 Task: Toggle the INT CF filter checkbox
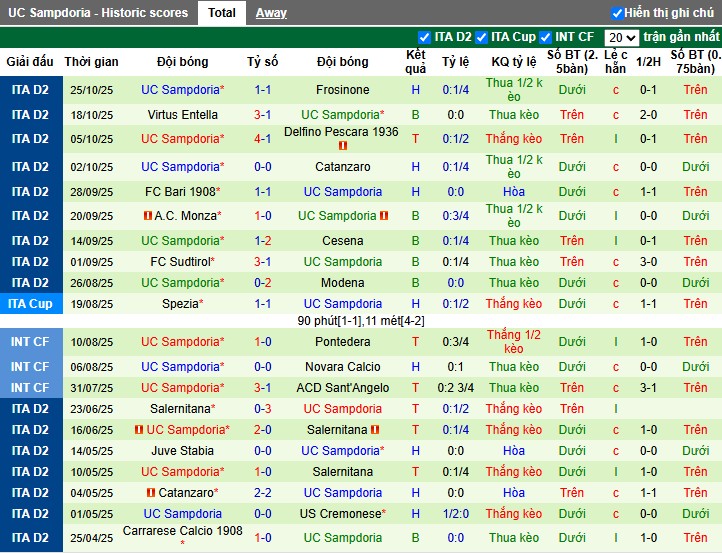546,37
